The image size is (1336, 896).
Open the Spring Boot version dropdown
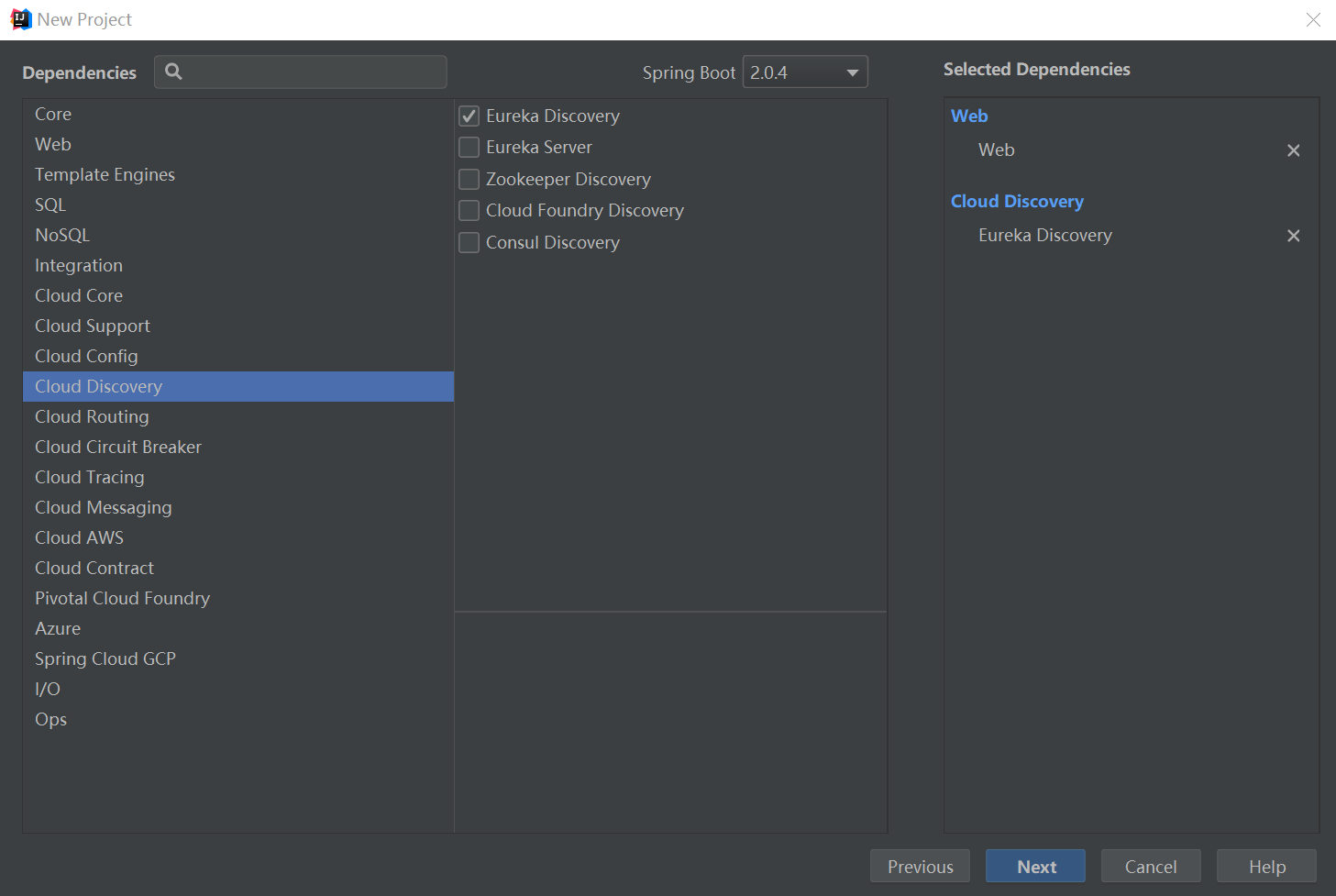point(805,72)
